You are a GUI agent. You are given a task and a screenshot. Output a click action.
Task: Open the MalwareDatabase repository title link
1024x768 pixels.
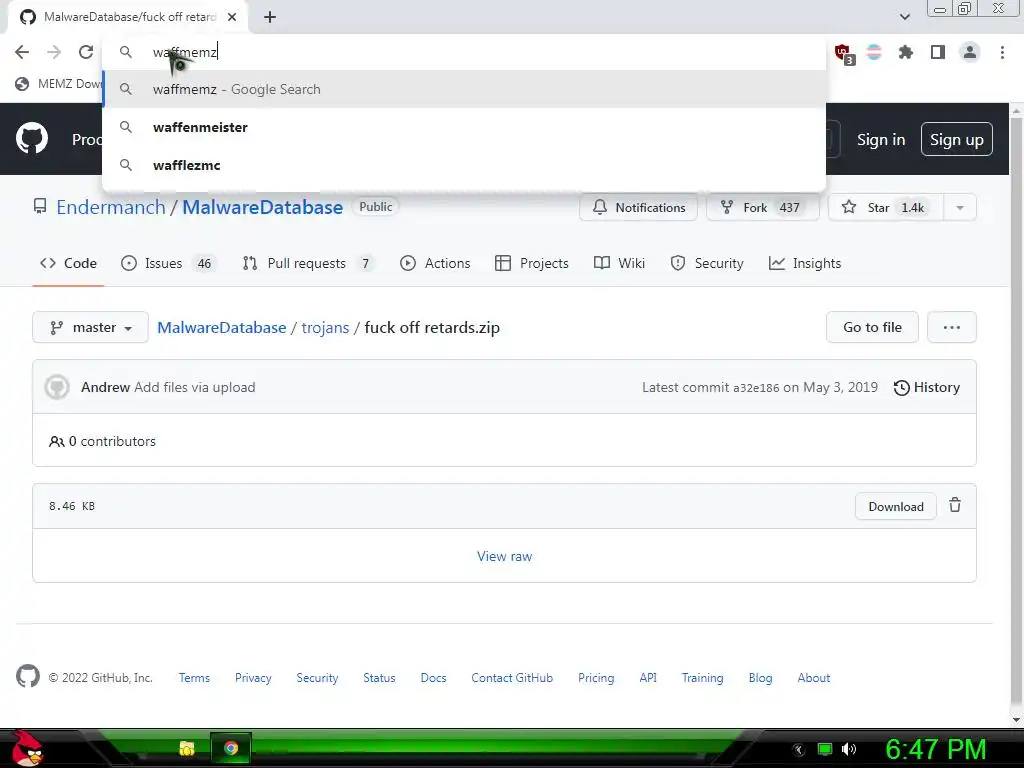[263, 207]
